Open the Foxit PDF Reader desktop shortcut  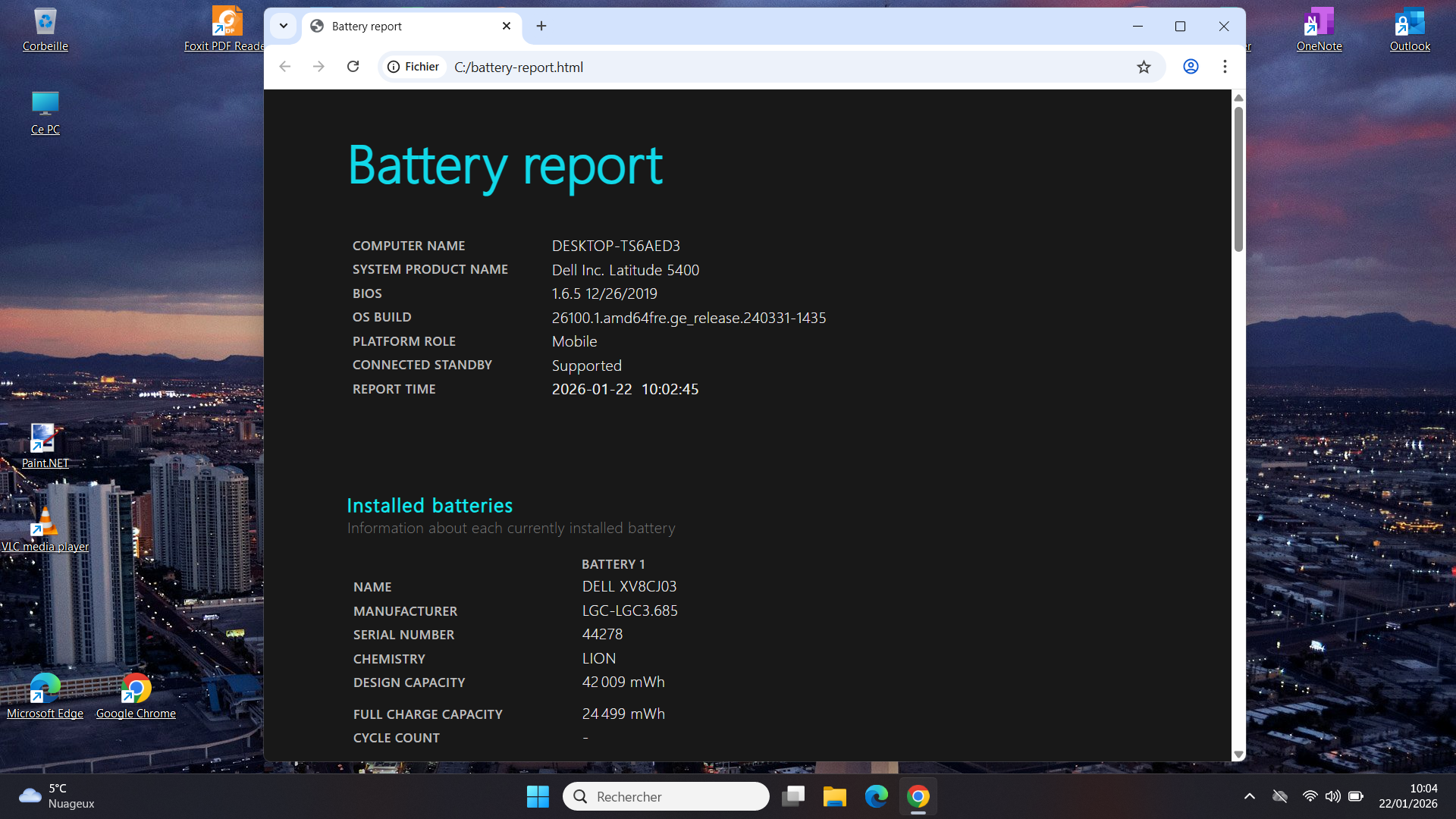(226, 30)
